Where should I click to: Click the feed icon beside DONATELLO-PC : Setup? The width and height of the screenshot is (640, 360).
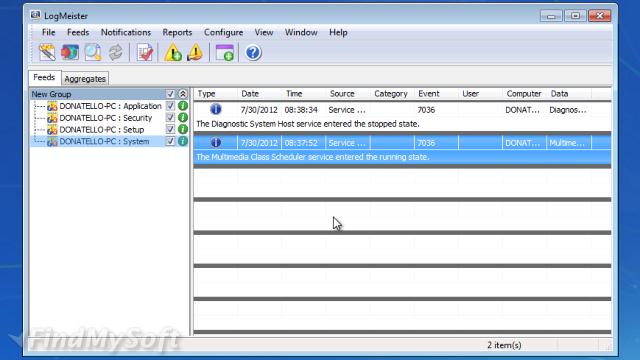pyautogui.click(x=52, y=130)
